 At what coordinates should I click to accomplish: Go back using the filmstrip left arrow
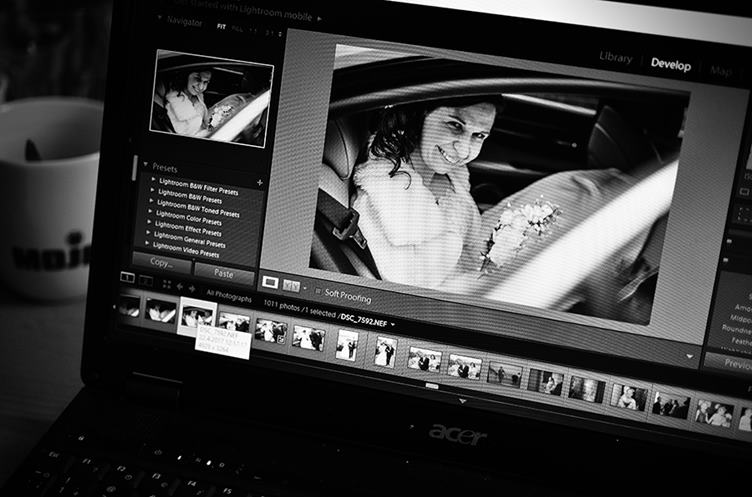(x=181, y=286)
